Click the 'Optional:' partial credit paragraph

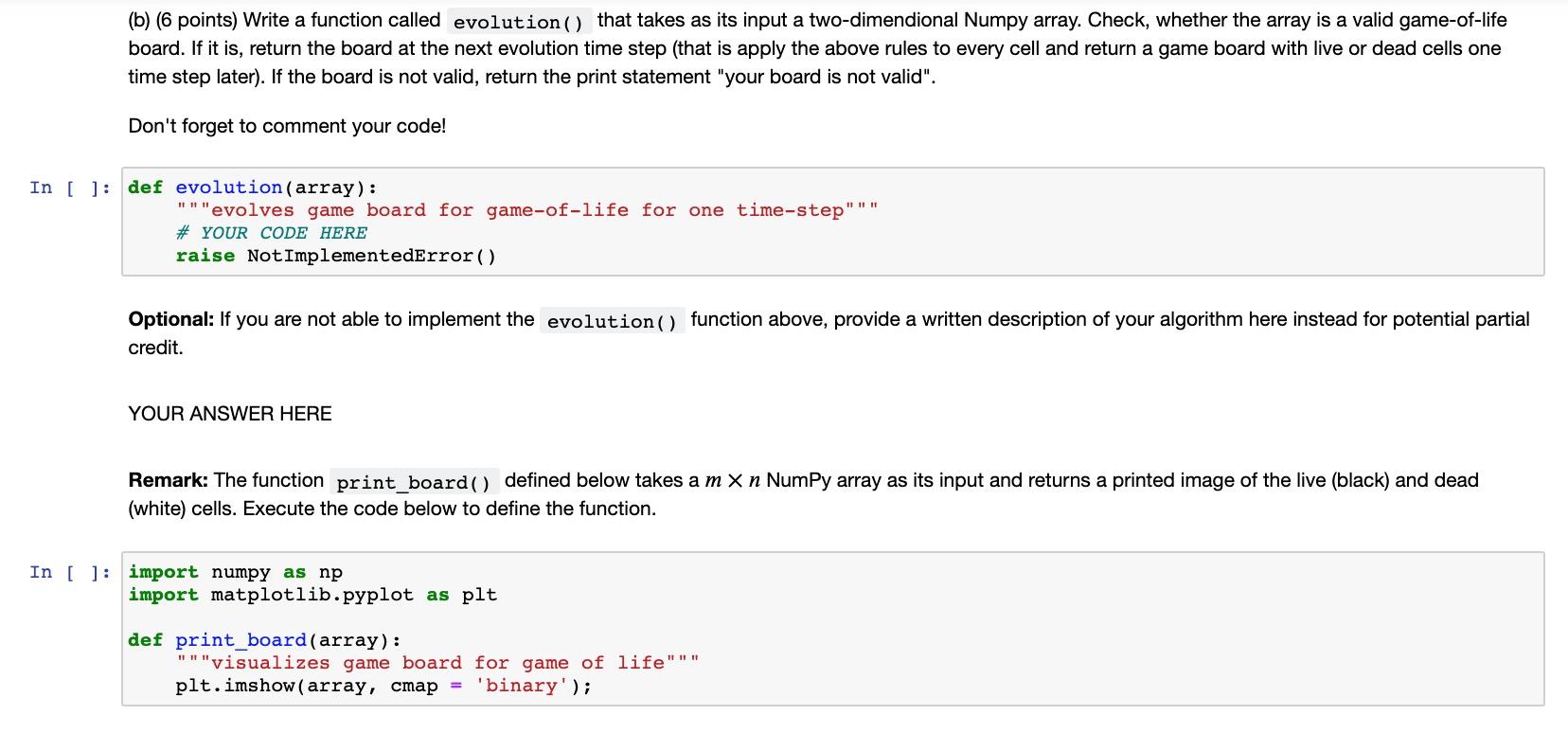pos(829,333)
